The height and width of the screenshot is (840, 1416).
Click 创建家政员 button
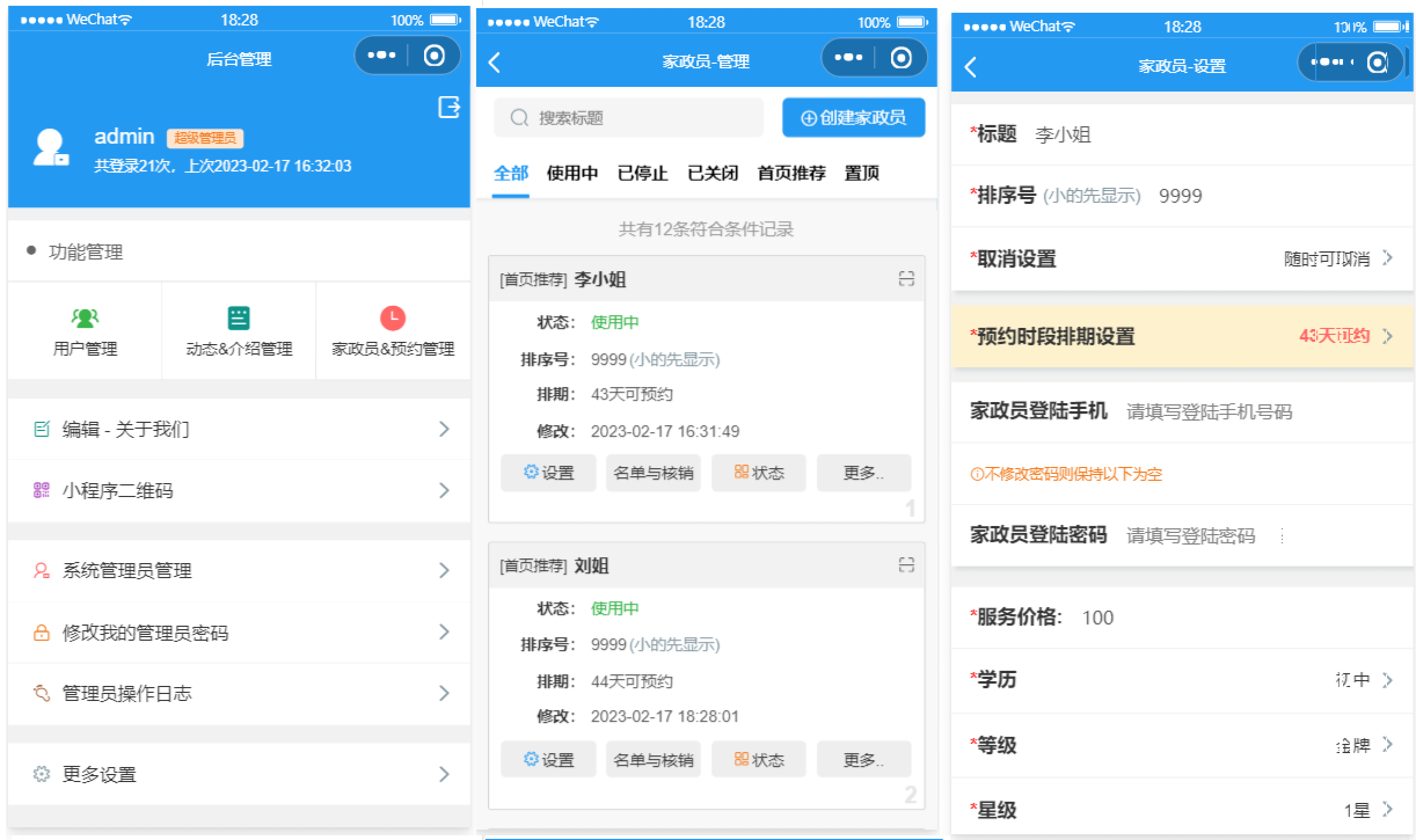(853, 118)
